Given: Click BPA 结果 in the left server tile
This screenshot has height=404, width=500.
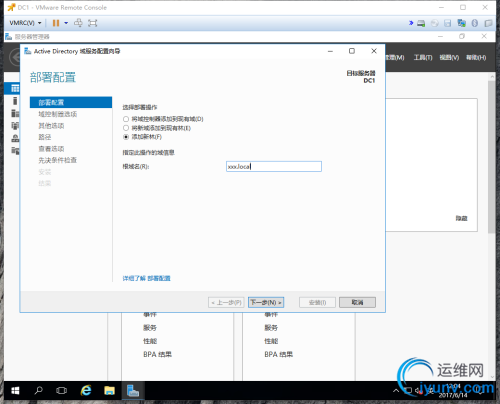Looking at the screenshot, I should 157,354.
